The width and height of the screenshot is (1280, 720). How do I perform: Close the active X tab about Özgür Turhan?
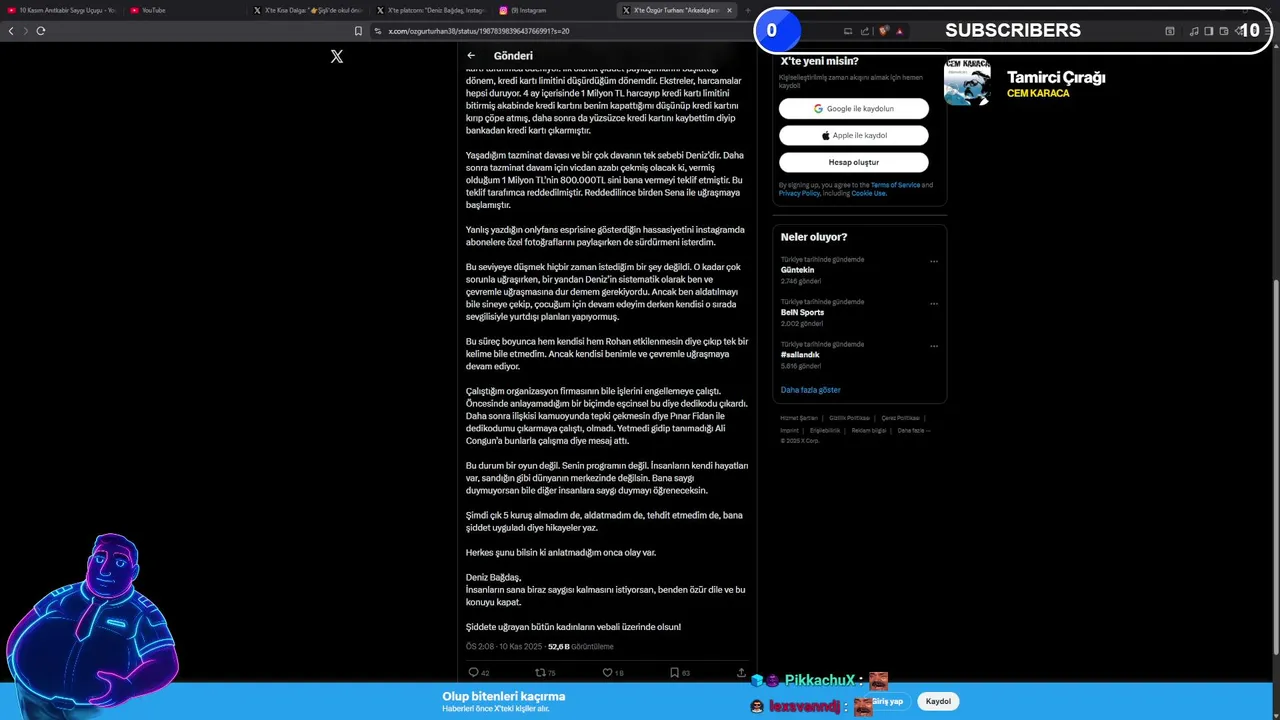click(x=729, y=10)
